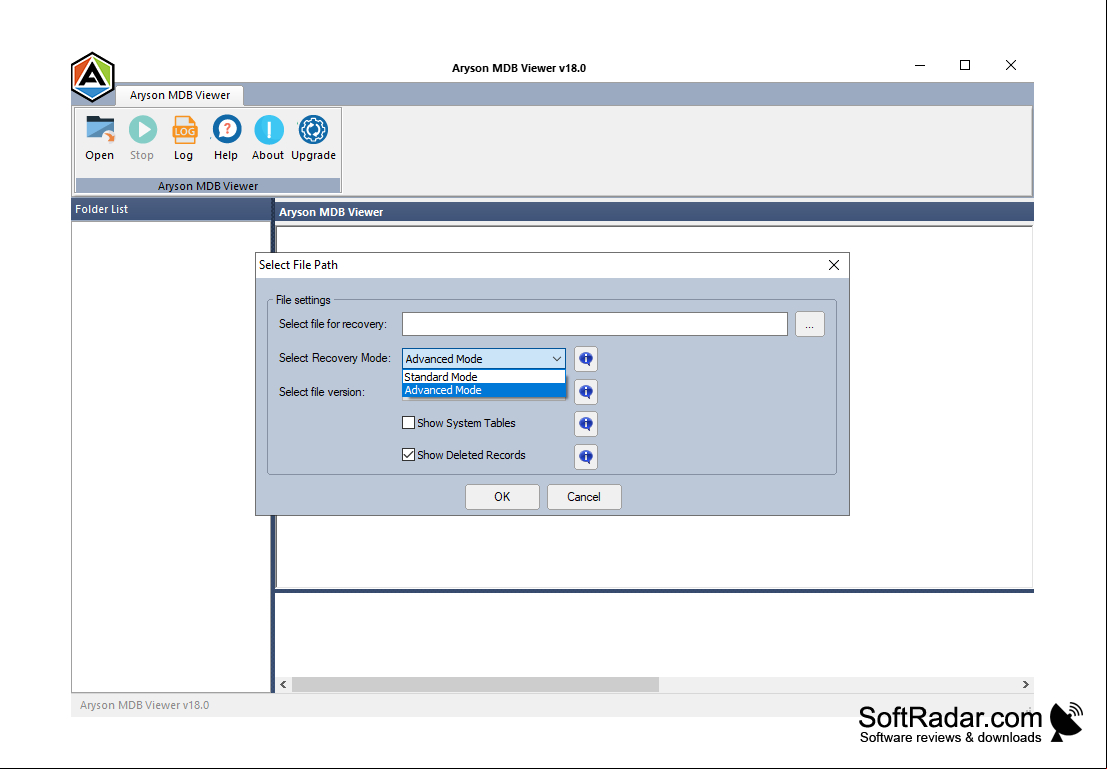Click the Select file for recovery field
This screenshot has width=1107, height=769.
coord(594,324)
